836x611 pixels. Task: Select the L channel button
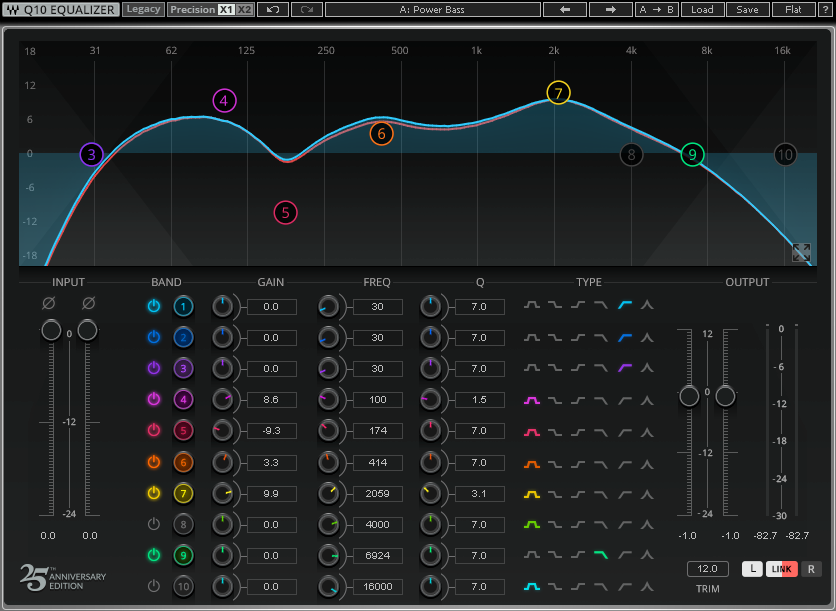coord(752,569)
